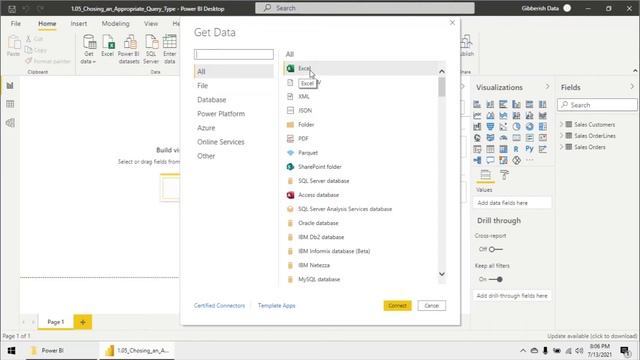Expand the Sales Orders table
This screenshot has width=640, height=360.
(562, 147)
